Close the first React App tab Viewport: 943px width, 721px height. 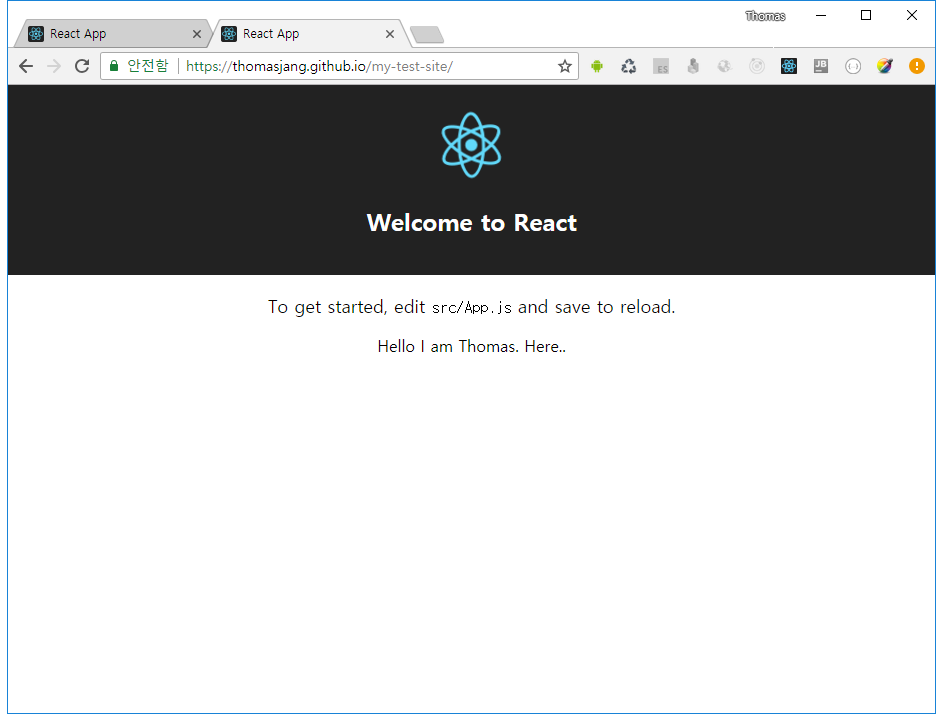197,34
